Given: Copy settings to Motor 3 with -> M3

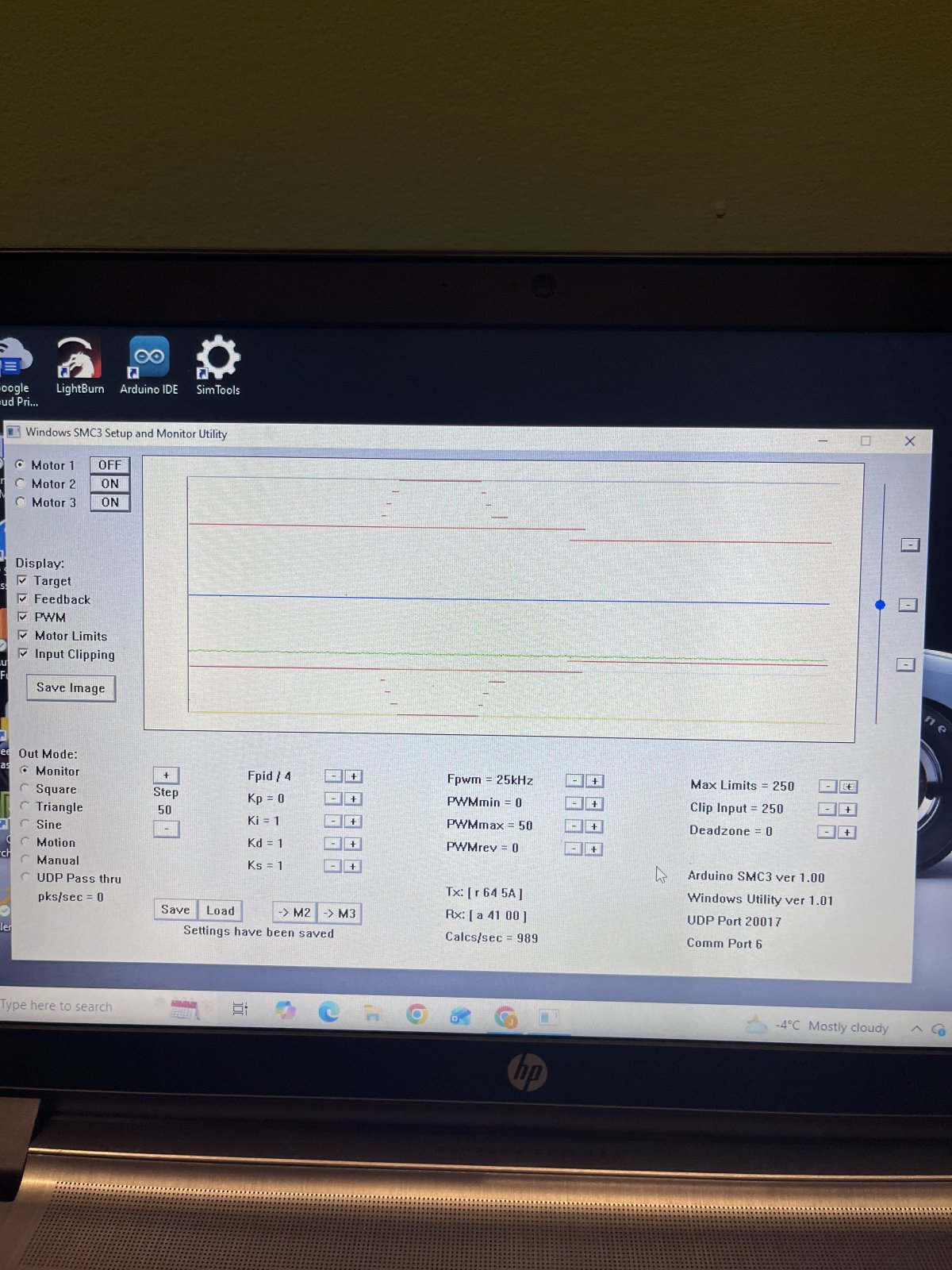Looking at the screenshot, I should click(340, 914).
